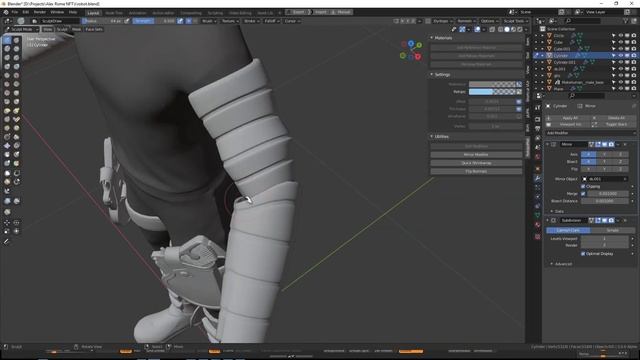Screen dimensions: 640x360
Task: Select the Annotate pencil tool
Action: (x=7, y=242)
